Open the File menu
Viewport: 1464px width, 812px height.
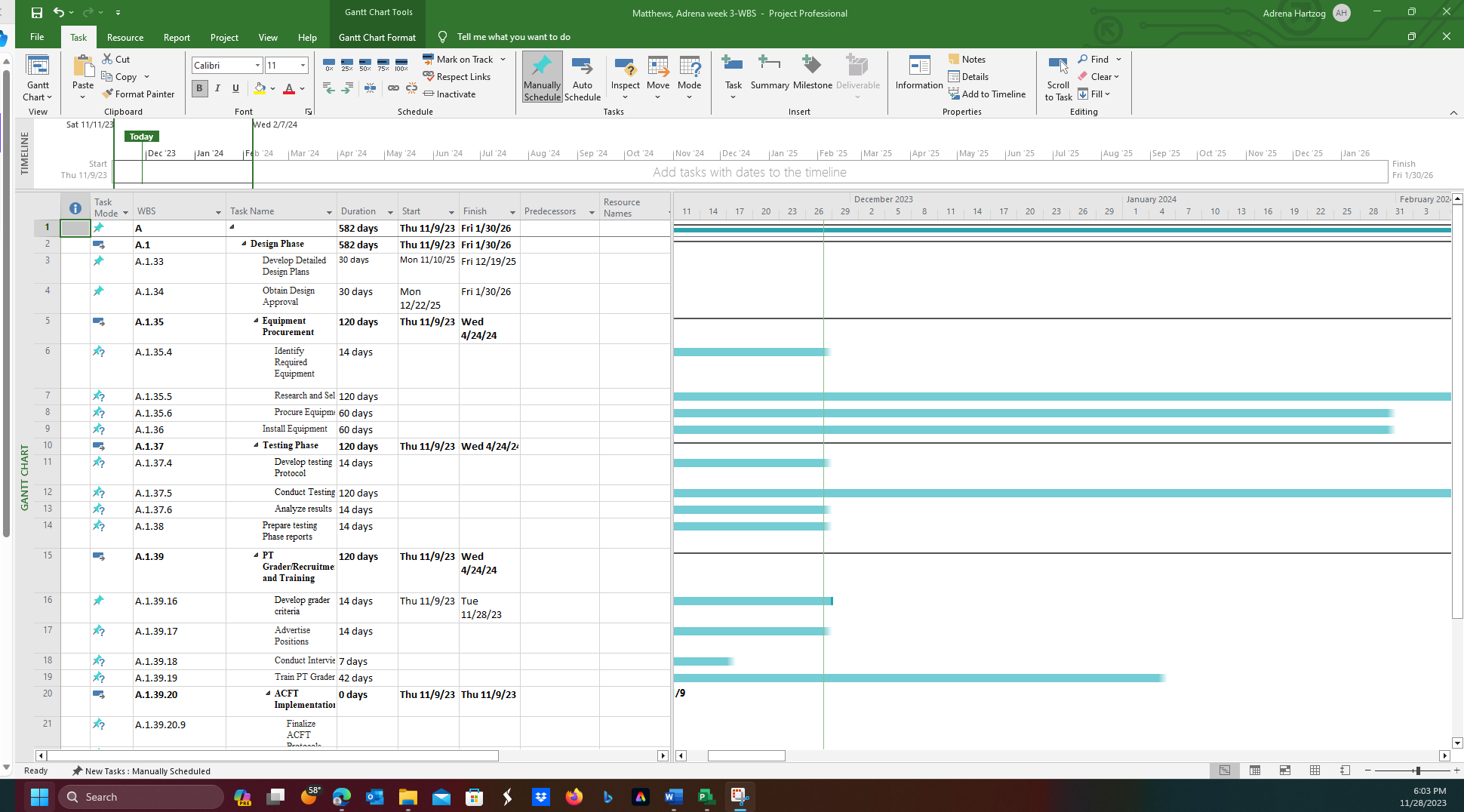click(37, 37)
